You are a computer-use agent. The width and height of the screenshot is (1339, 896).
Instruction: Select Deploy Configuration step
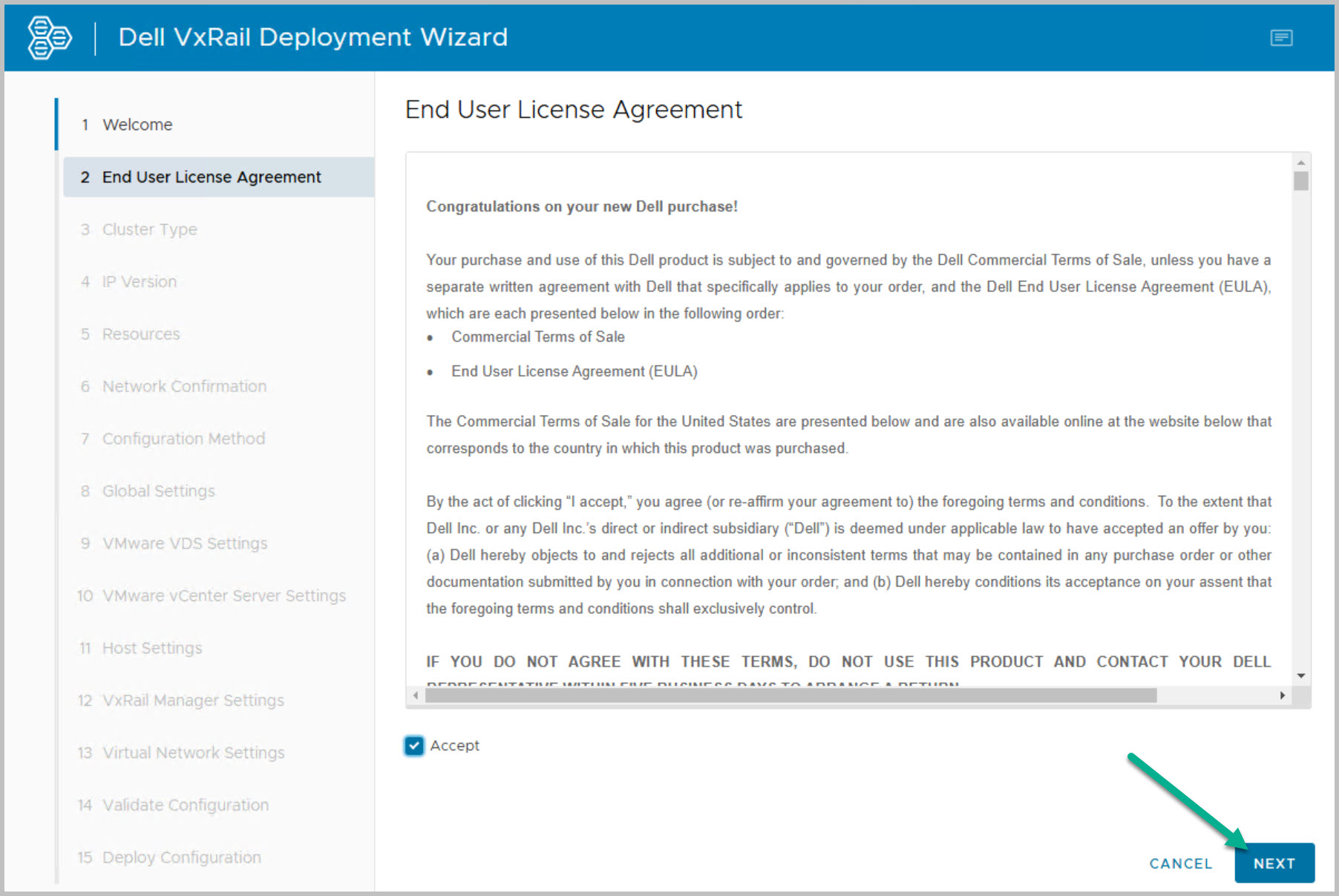(x=181, y=857)
